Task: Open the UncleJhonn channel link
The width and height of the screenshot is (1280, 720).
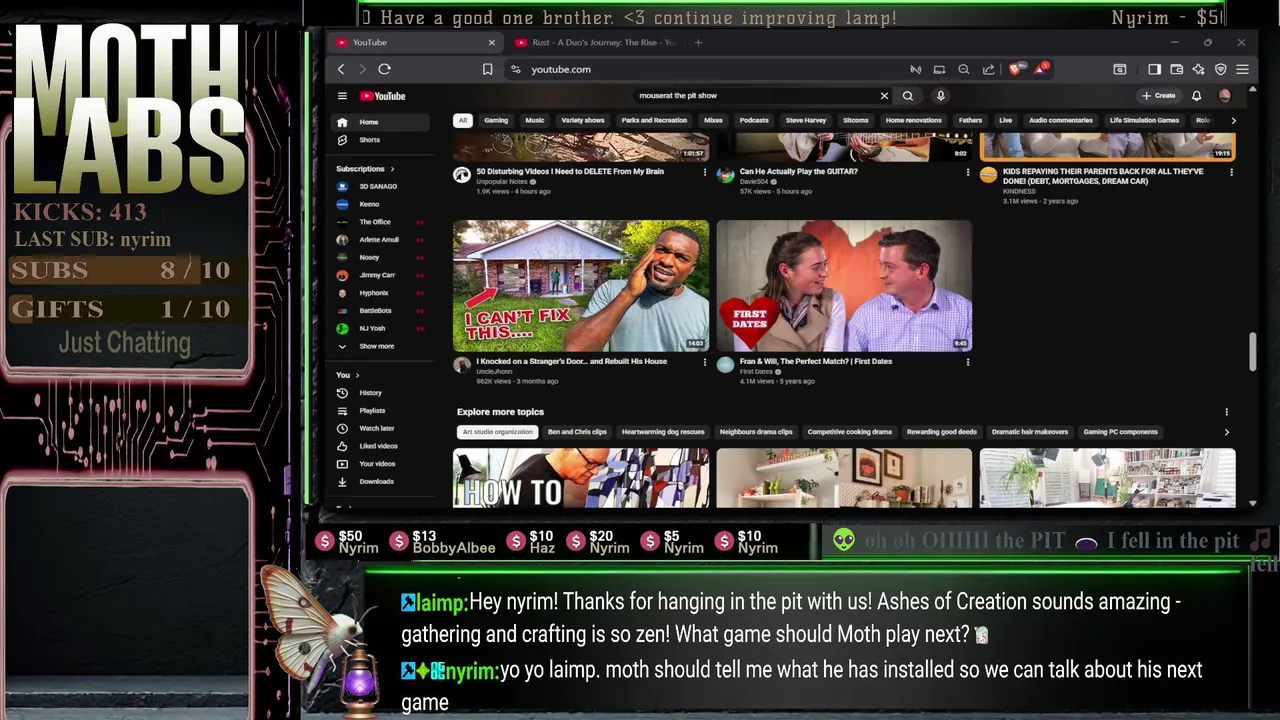Action: 493,372
